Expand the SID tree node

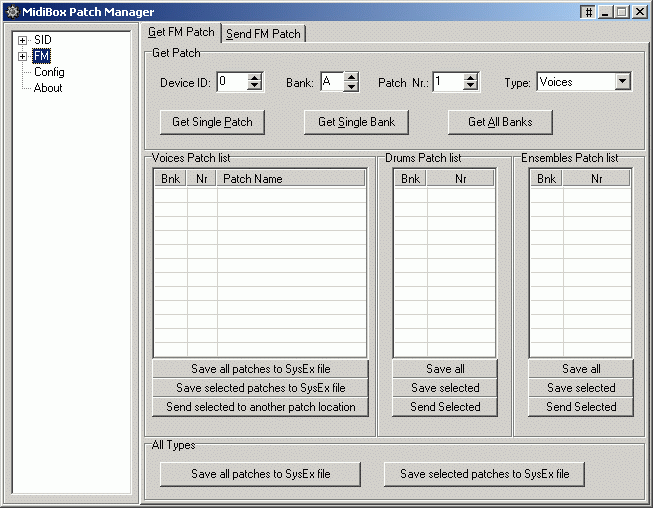pyautogui.click(x=22, y=40)
